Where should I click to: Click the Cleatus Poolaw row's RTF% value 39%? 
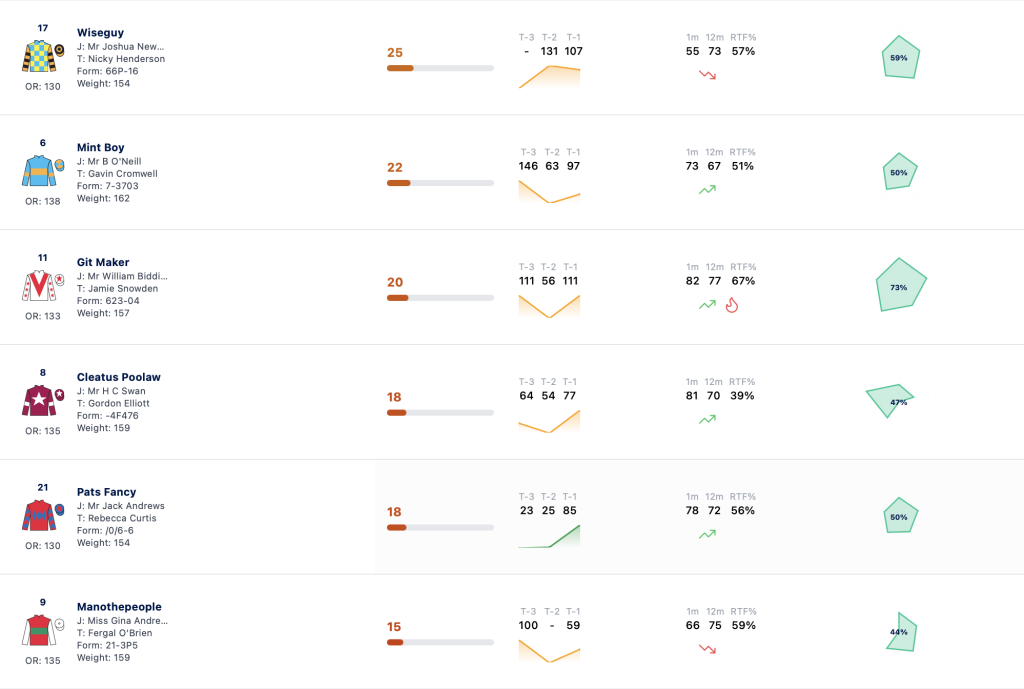pos(743,396)
